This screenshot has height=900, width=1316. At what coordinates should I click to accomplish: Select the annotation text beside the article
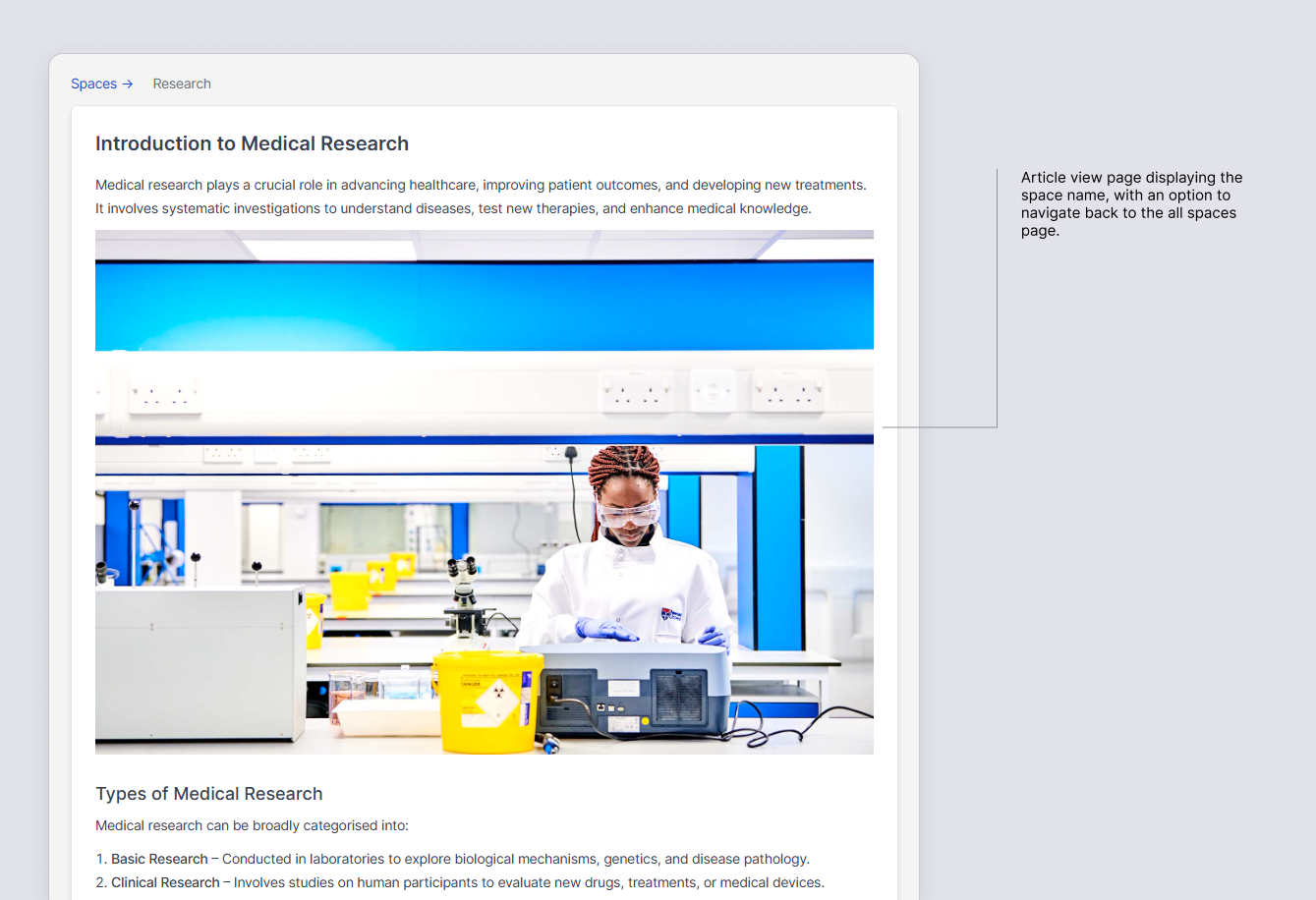coord(1131,203)
